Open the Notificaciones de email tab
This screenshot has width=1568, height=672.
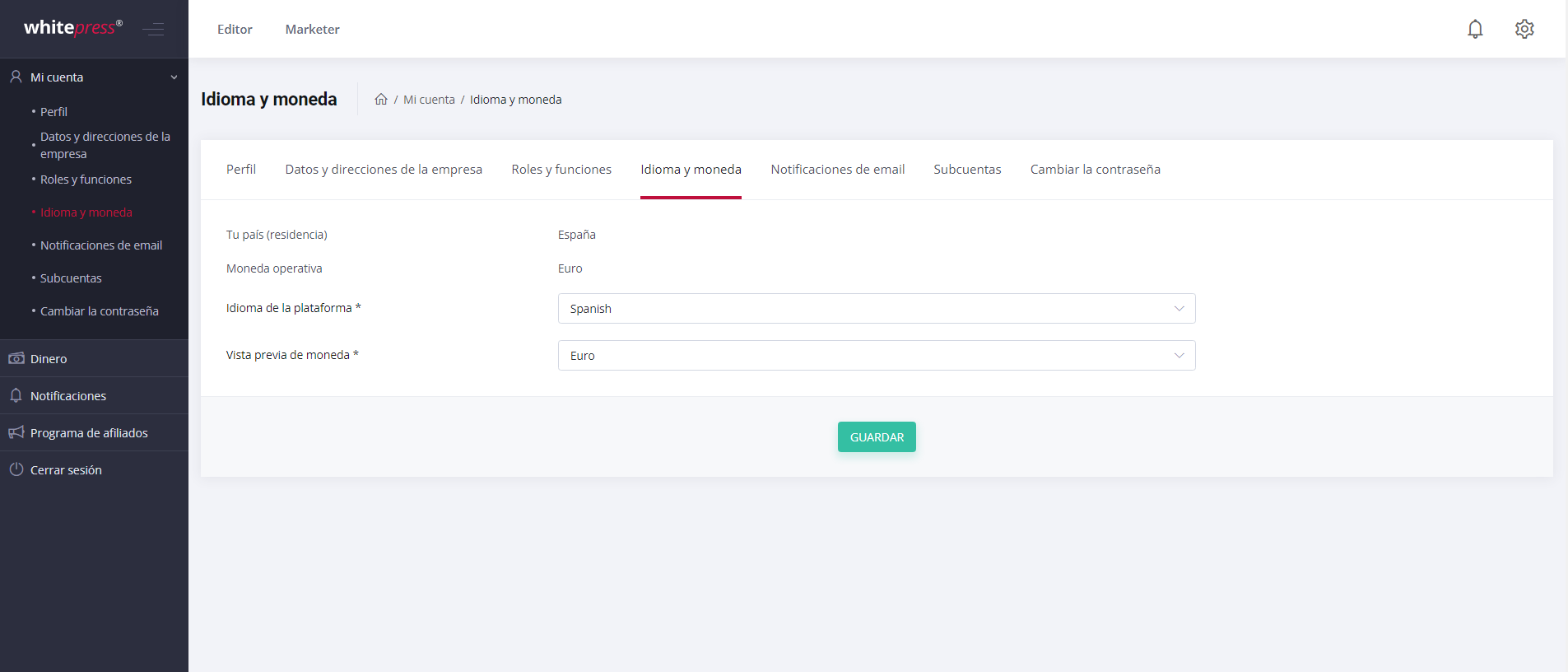[x=837, y=170]
